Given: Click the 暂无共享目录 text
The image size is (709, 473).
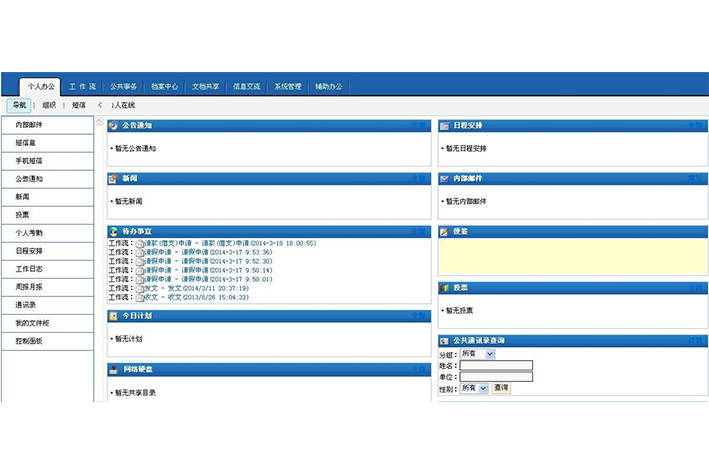Looking at the screenshot, I should click(135, 393).
